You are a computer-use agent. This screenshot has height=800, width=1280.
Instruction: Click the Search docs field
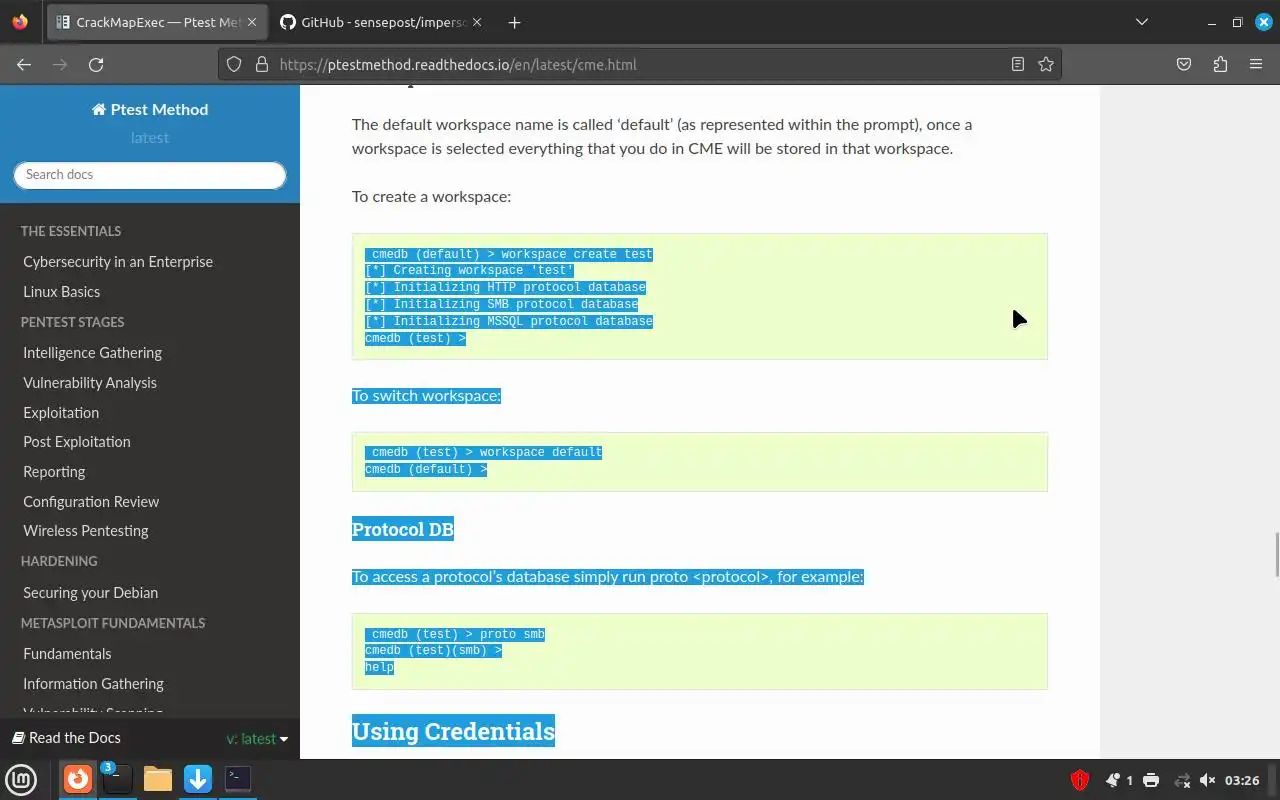pos(150,174)
